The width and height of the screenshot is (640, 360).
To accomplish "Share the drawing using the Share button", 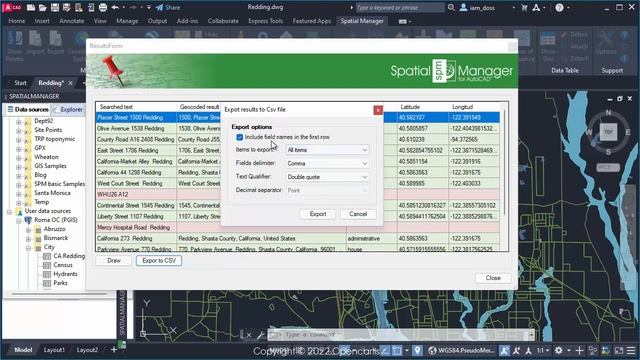I will tap(168, 7).
